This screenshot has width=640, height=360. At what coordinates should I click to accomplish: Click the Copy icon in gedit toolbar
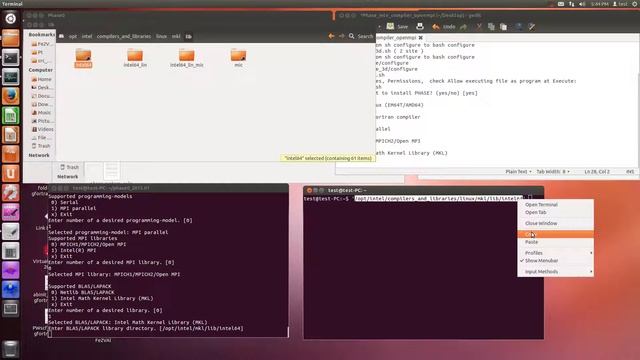coord(491,27)
